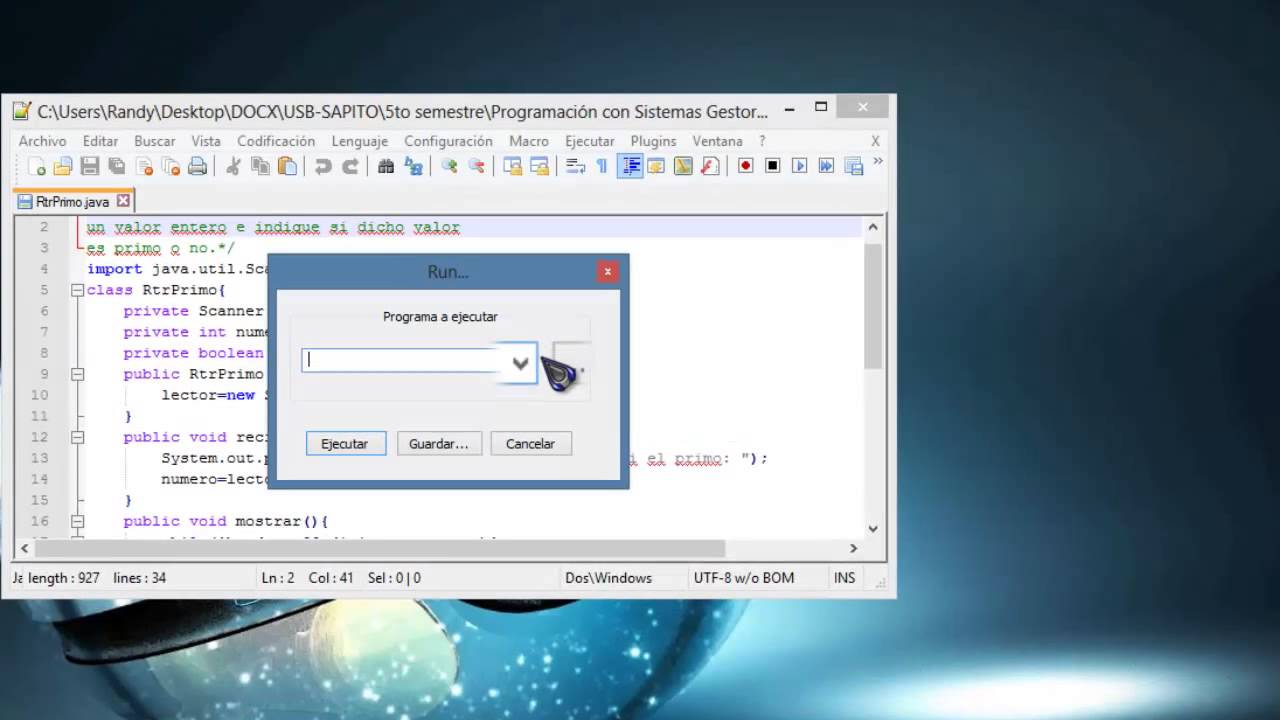This screenshot has width=1280, height=720.
Task: Click the Zoom In toolbar icon
Action: (449, 166)
